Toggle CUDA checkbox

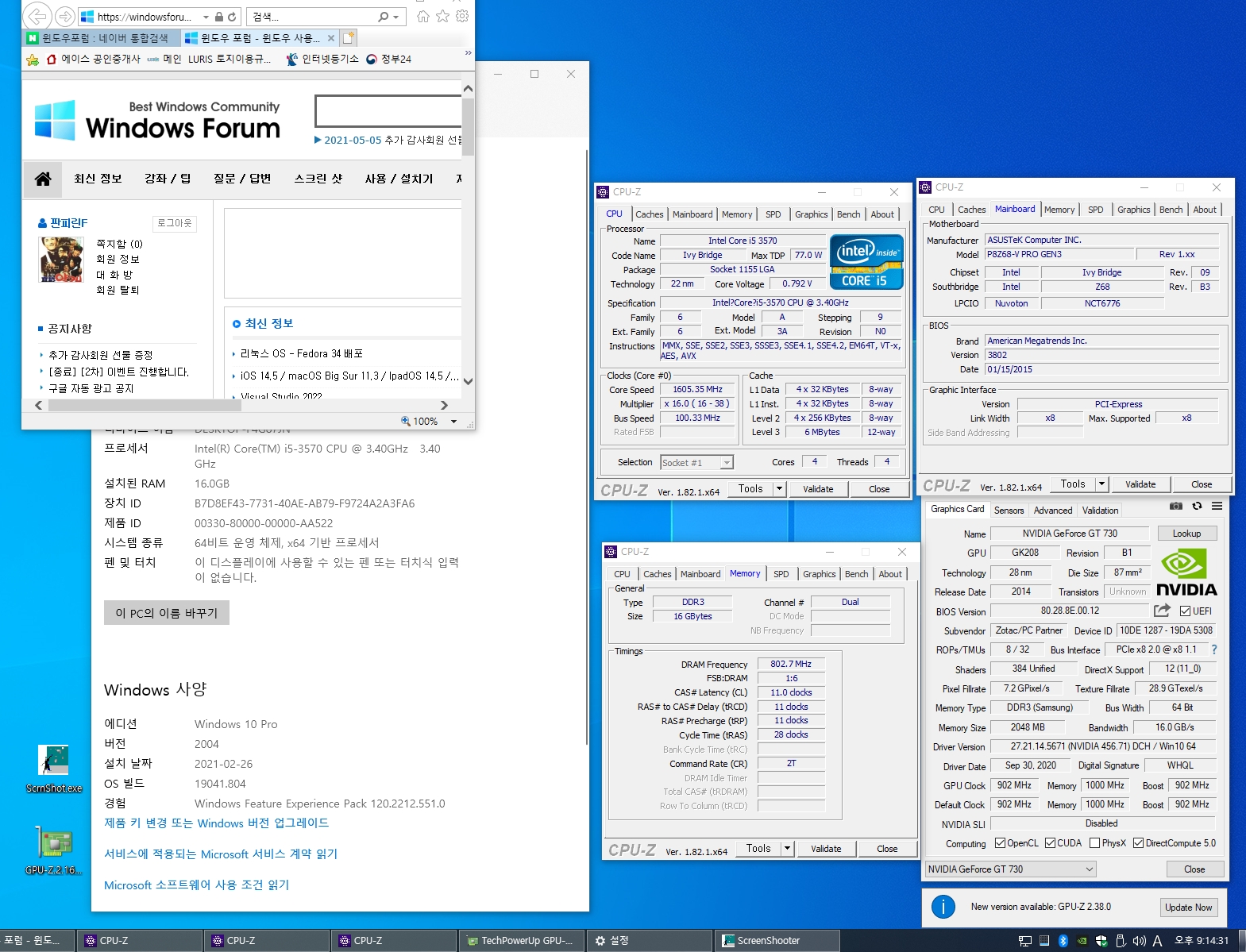pyautogui.click(x=1051, y=843)
